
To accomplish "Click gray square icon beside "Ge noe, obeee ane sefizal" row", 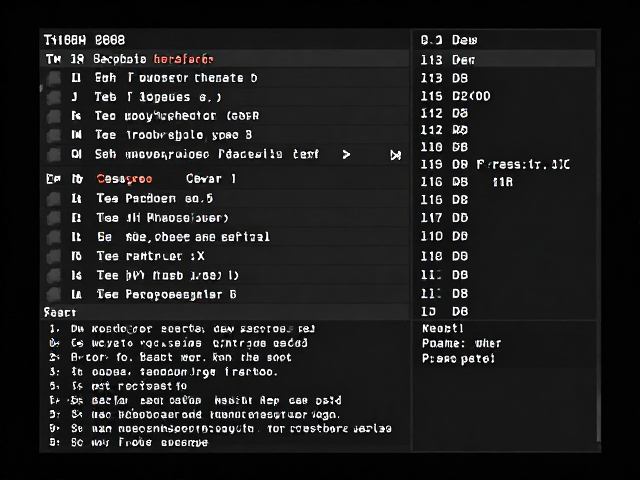I will 53,237.
